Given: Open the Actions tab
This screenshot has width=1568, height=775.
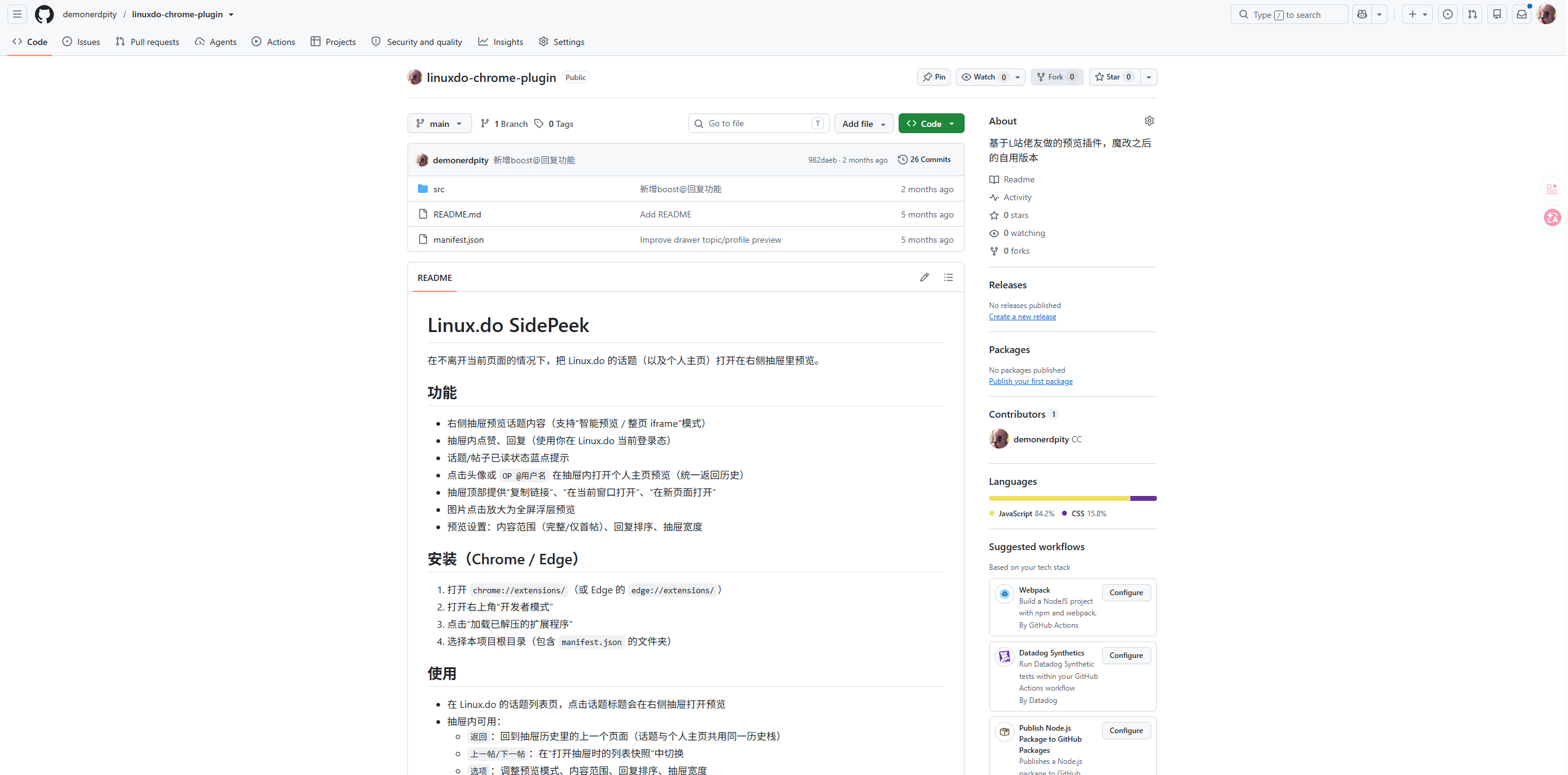Looking at the screenshot, I should click(x=274, y=42).
